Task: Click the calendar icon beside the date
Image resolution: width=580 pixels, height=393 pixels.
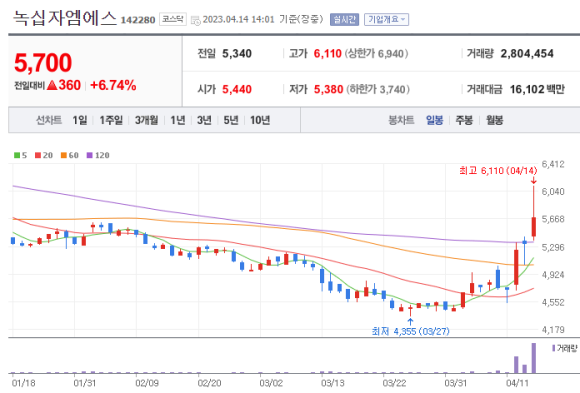Action: pos(196,20)
